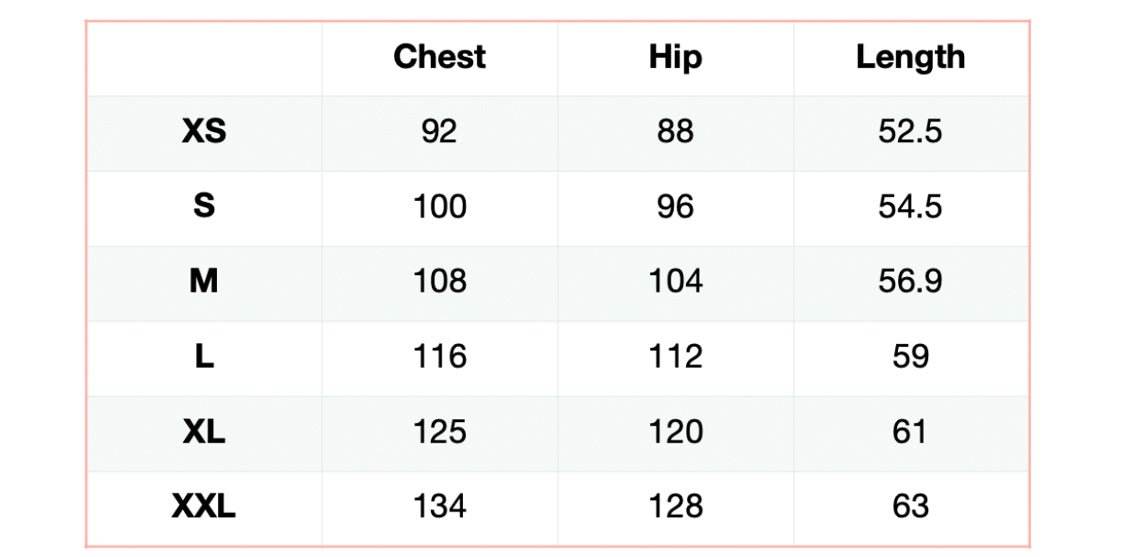
Task: Click the Length column header
Action: (x=910, y=57)
